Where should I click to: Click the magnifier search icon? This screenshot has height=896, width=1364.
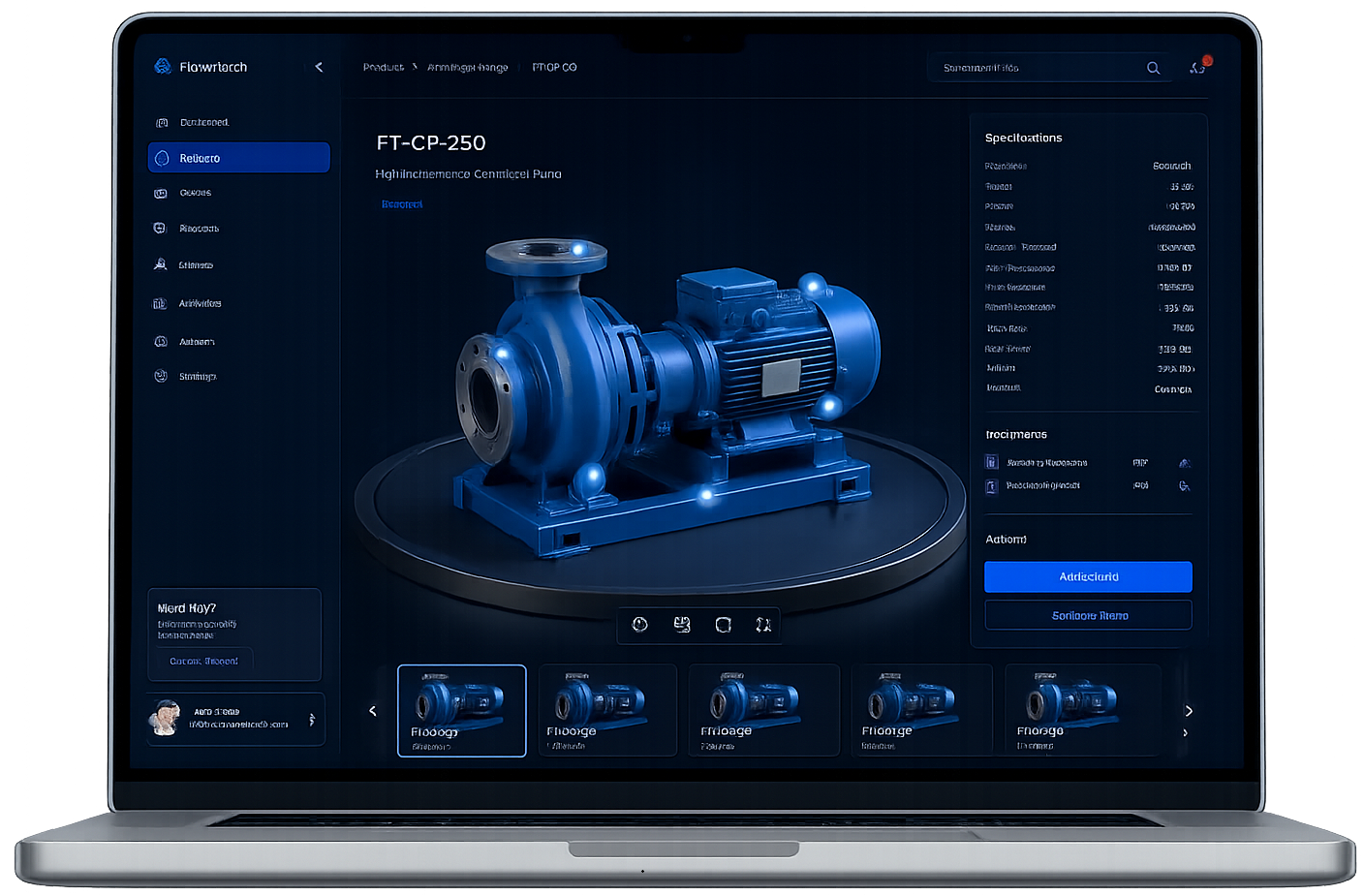(x=1153, y=68)
